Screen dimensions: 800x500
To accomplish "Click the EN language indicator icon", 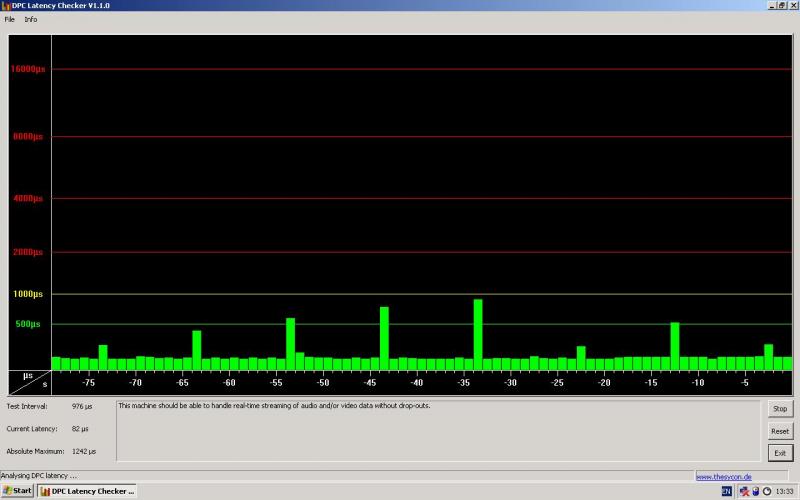I will [x=727, y=491].
